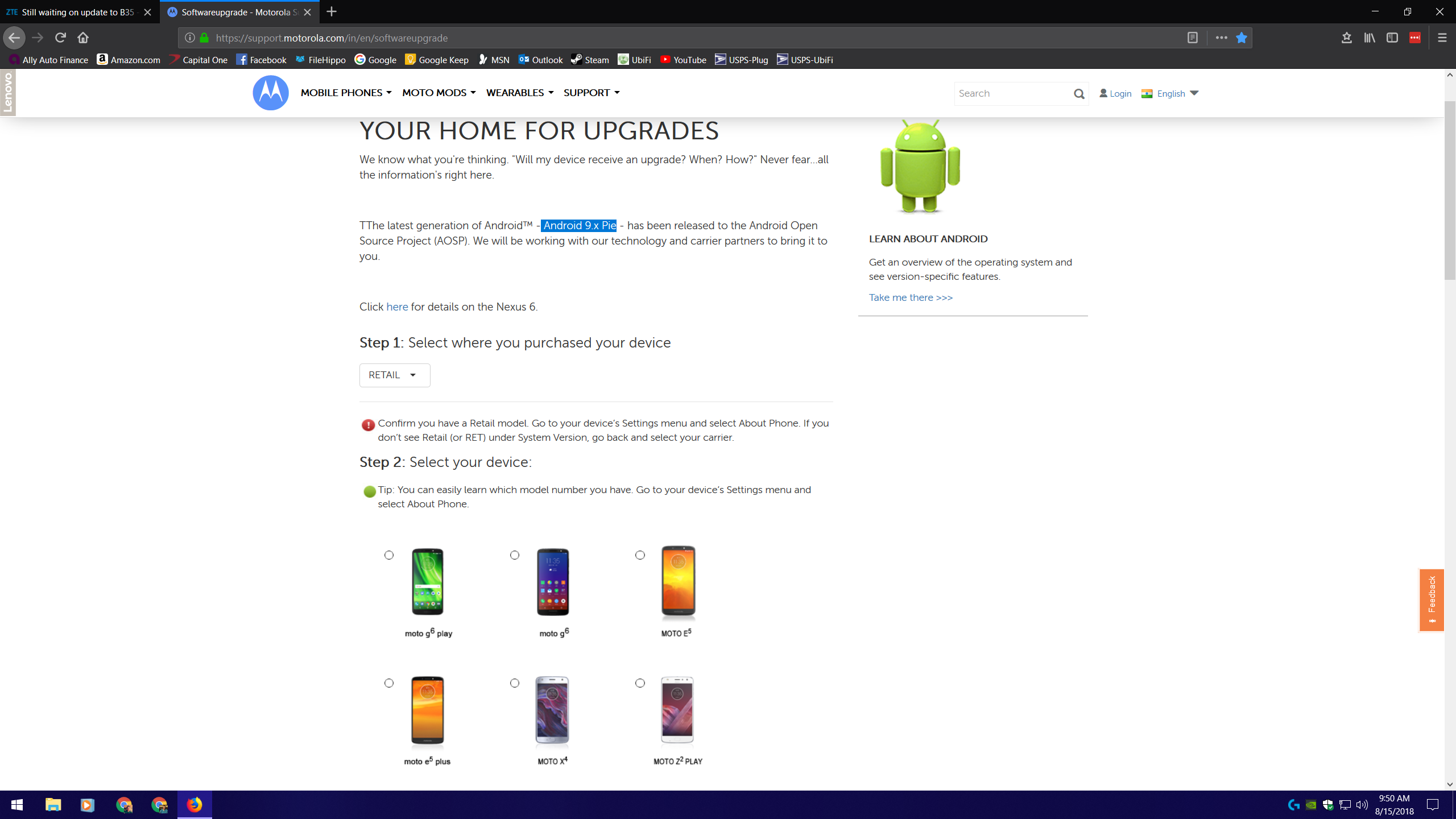Open YouTube bookmark
The height and width of the screenshot is (819, 1456).
coord(683,60)
